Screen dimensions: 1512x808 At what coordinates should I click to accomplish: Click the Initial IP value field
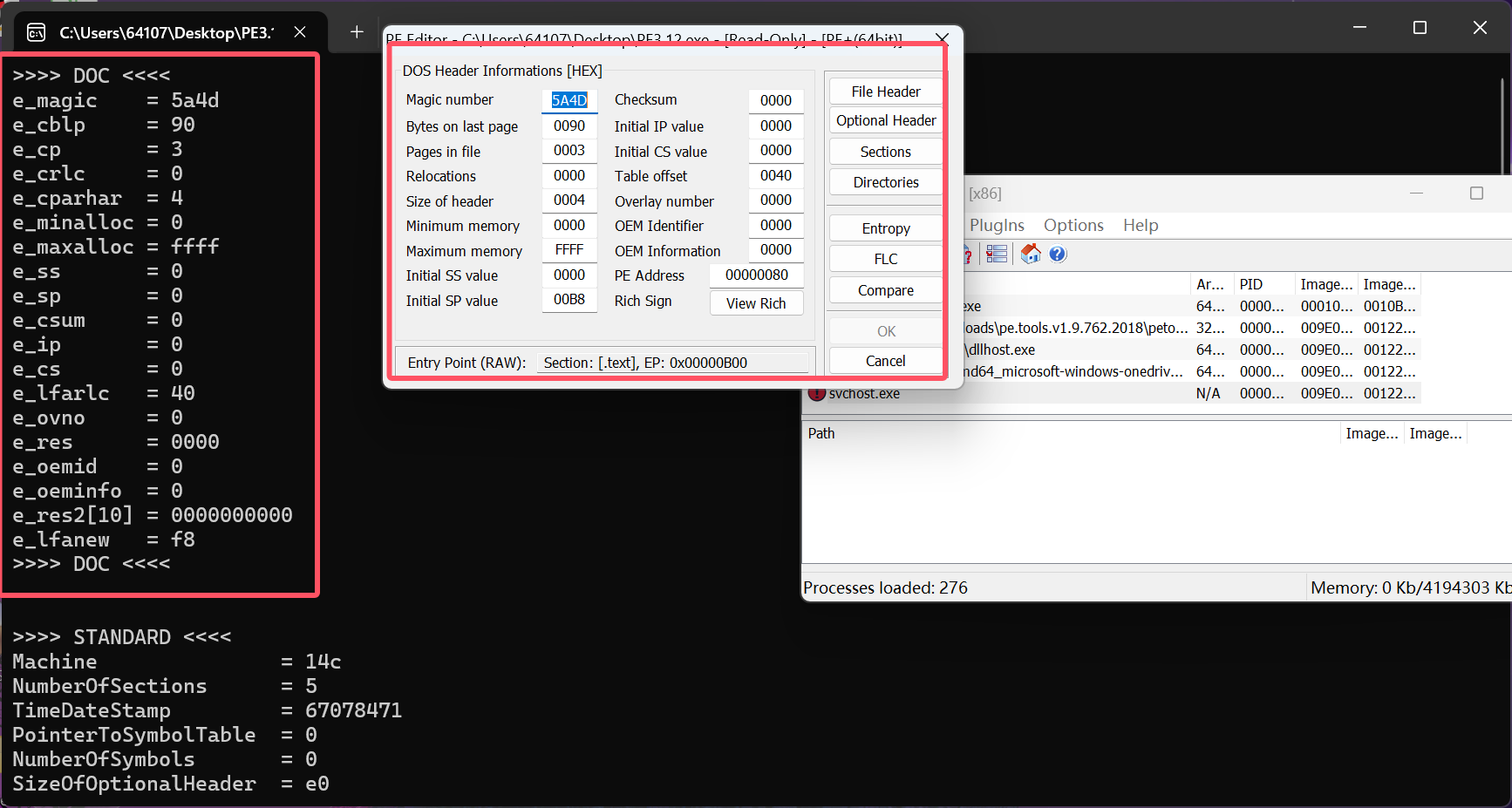776,126
